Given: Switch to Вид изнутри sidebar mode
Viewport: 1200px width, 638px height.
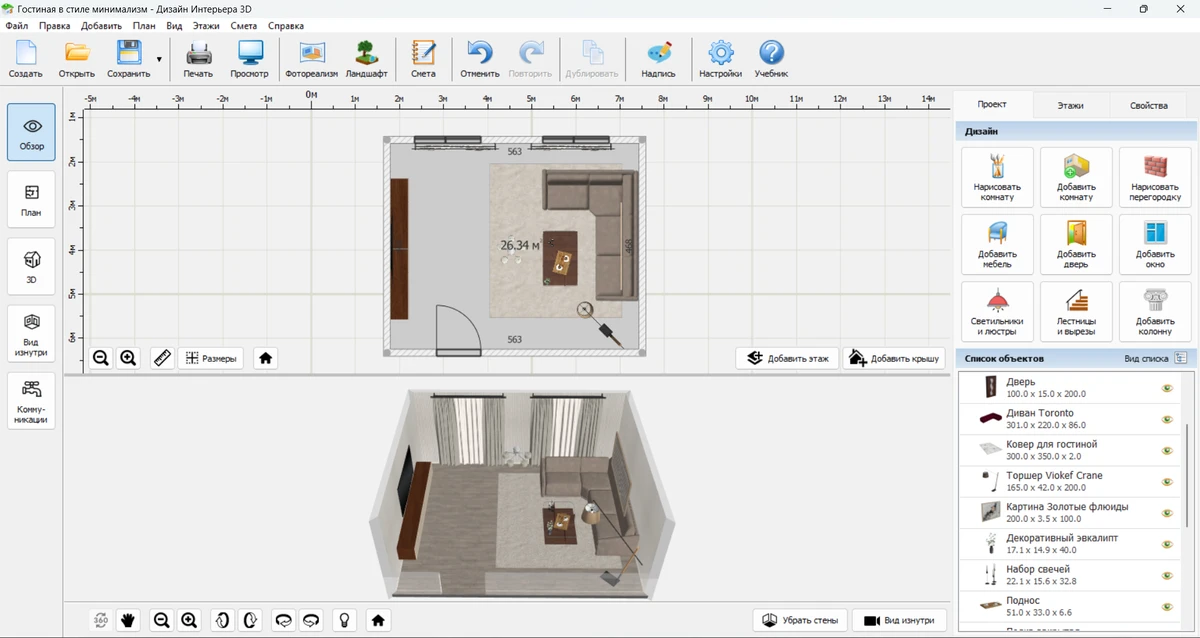Looking at the screenshot, I should tap(32, 333).
